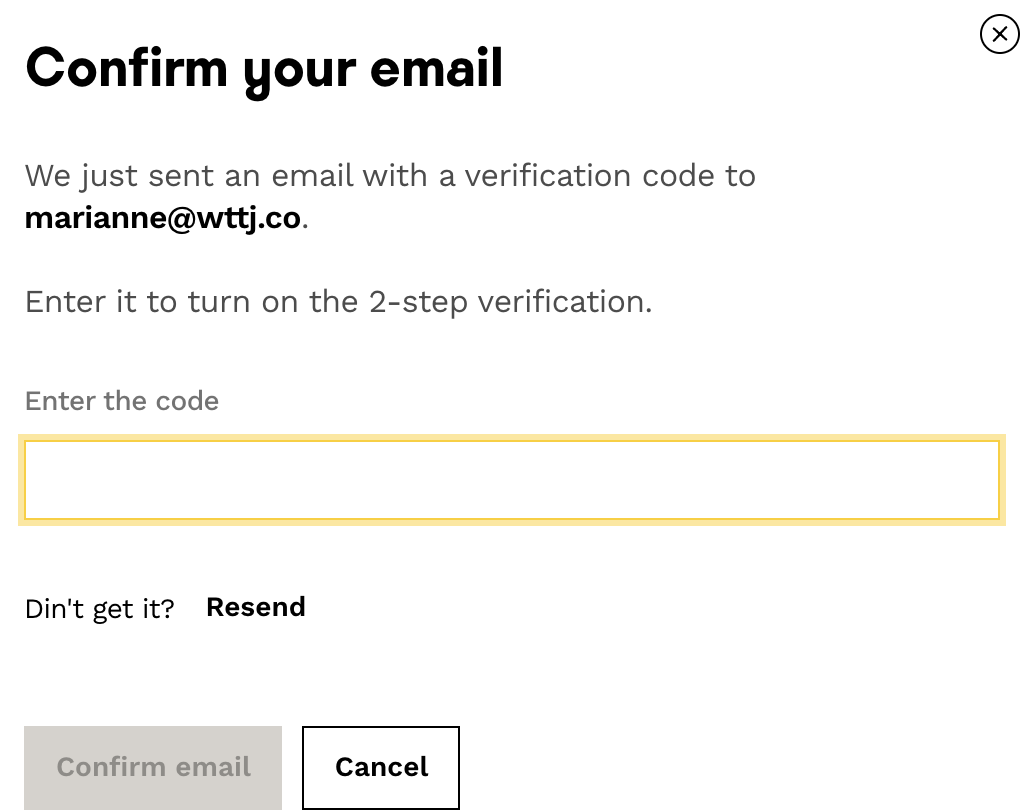Place cursor in the code entry box

[511, 480]
